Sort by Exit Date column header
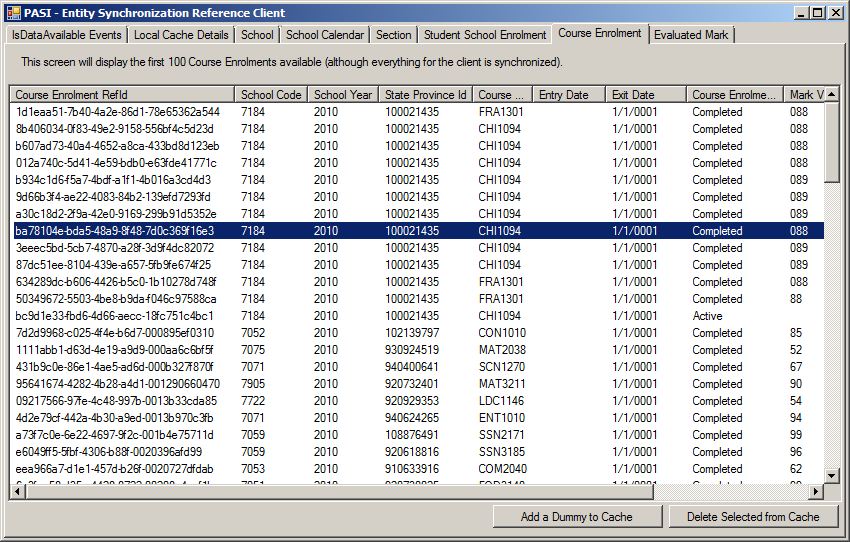This screenshot has width=850, height=542. 645,95
